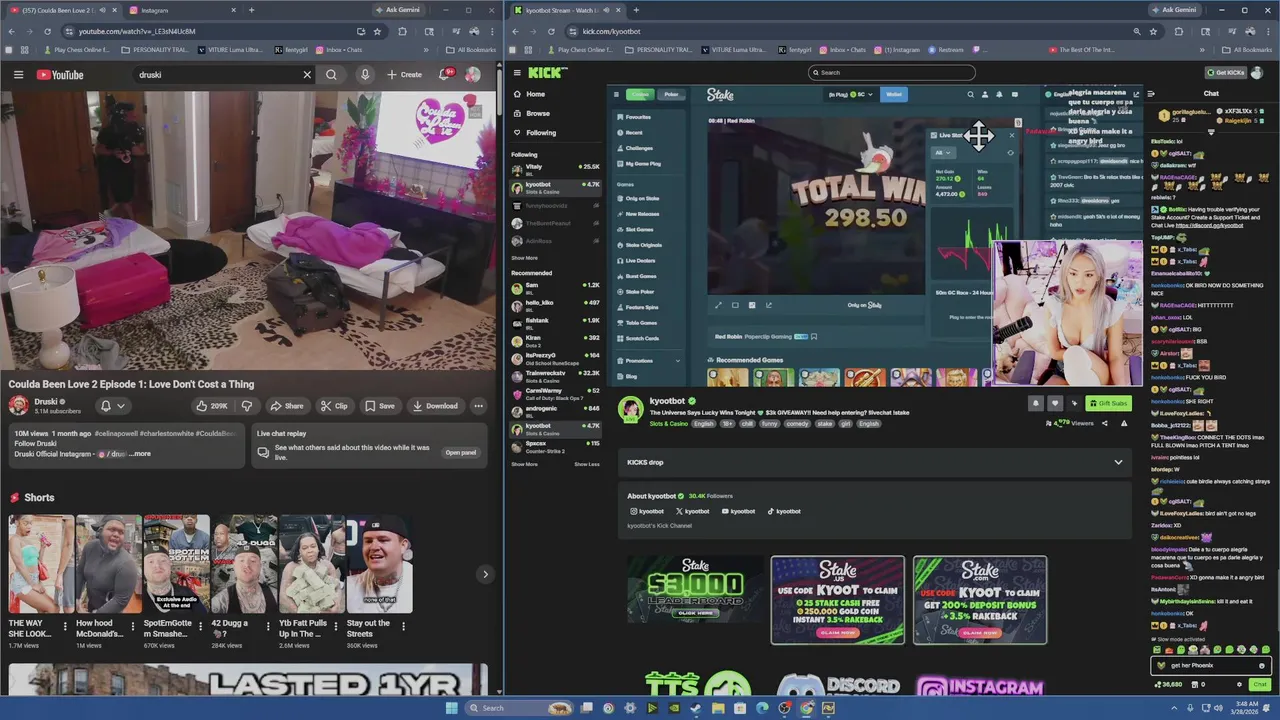The height and width of the screenshot is (720, 1280).
Task: Show more followed channels in Kick sidebar
Action: pyautogui.click(x=524, y=258)
